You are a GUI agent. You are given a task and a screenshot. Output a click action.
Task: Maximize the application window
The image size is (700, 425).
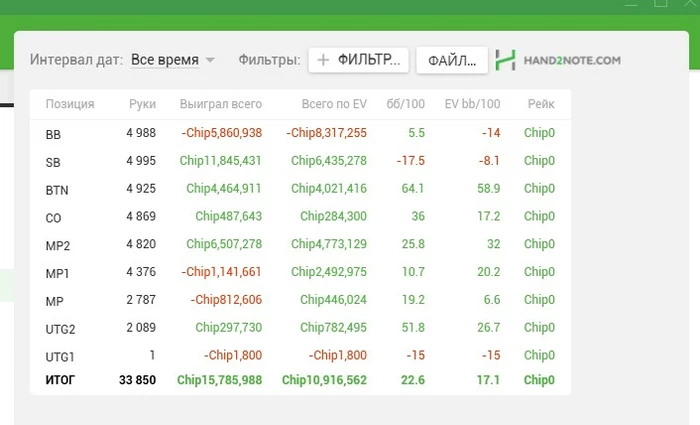[660, 3]
